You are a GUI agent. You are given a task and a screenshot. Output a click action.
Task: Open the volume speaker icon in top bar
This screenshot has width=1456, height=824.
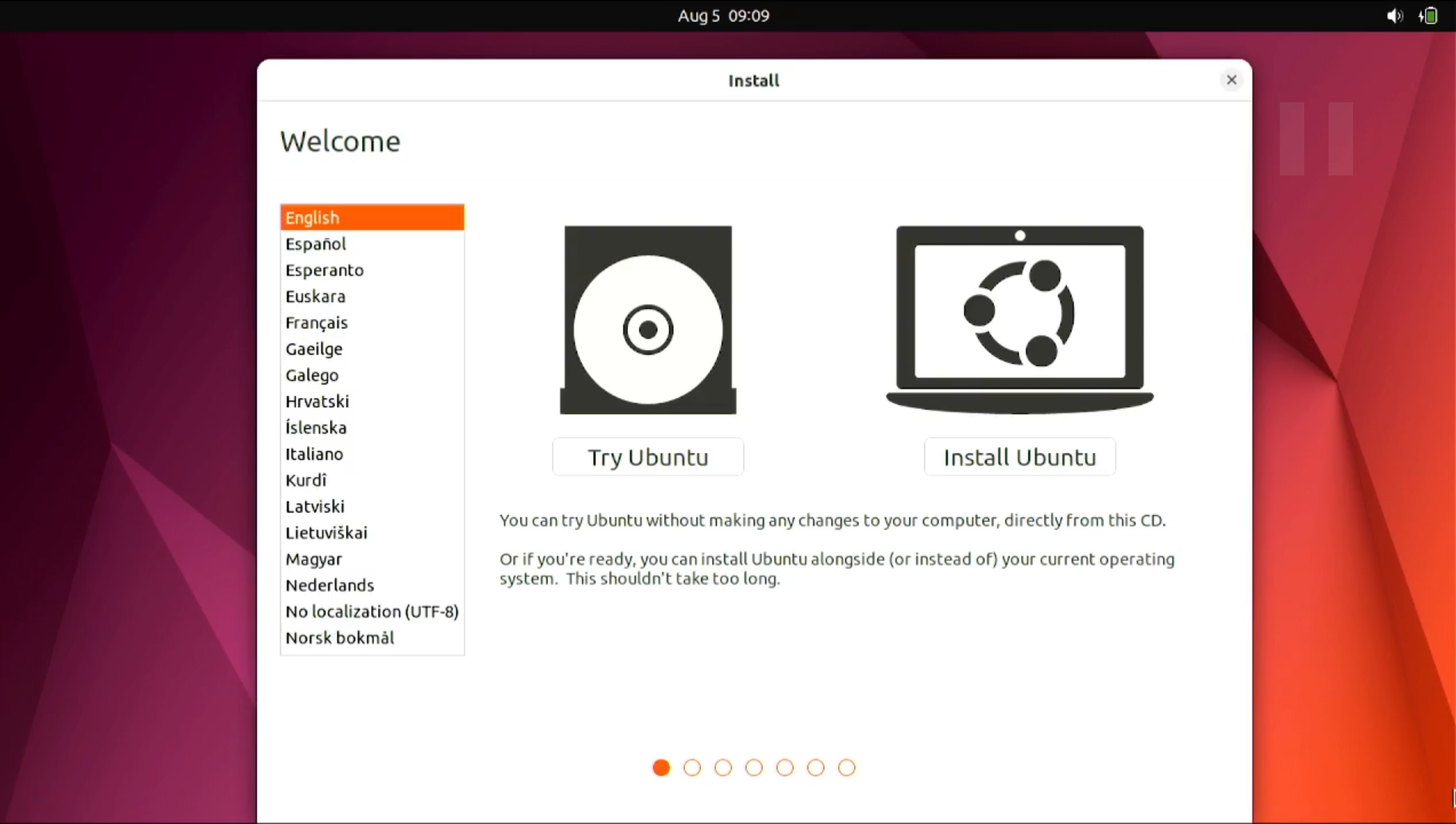click(x=1394, y=16)
